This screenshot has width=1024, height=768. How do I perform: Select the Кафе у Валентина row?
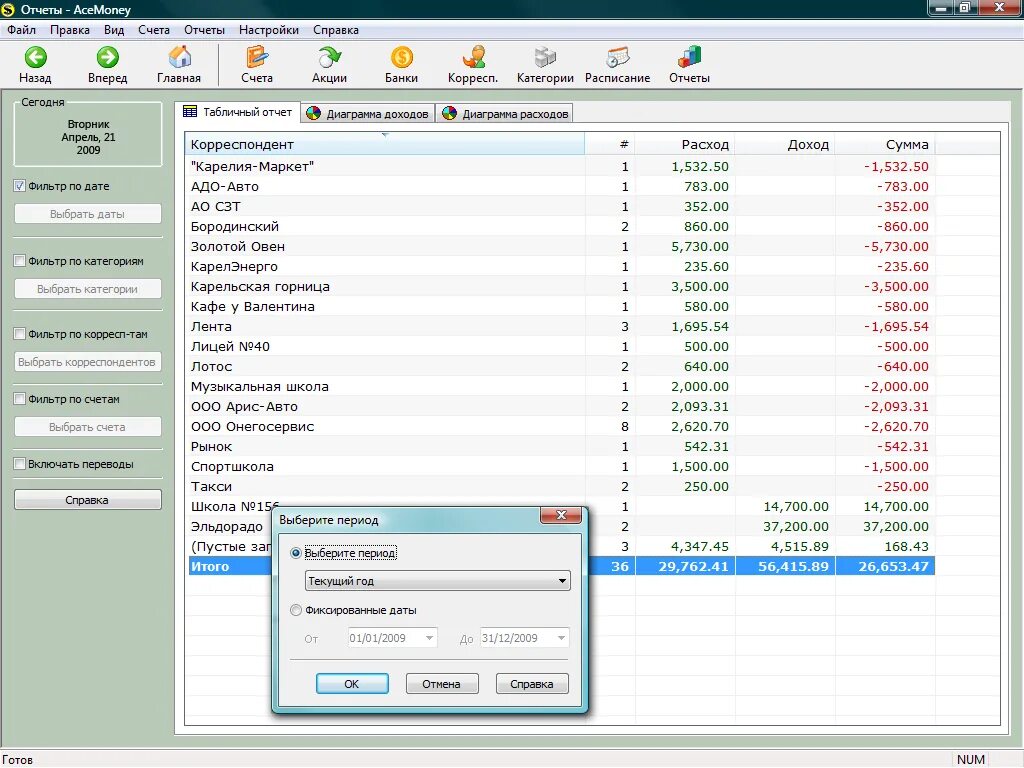(560, 306)
